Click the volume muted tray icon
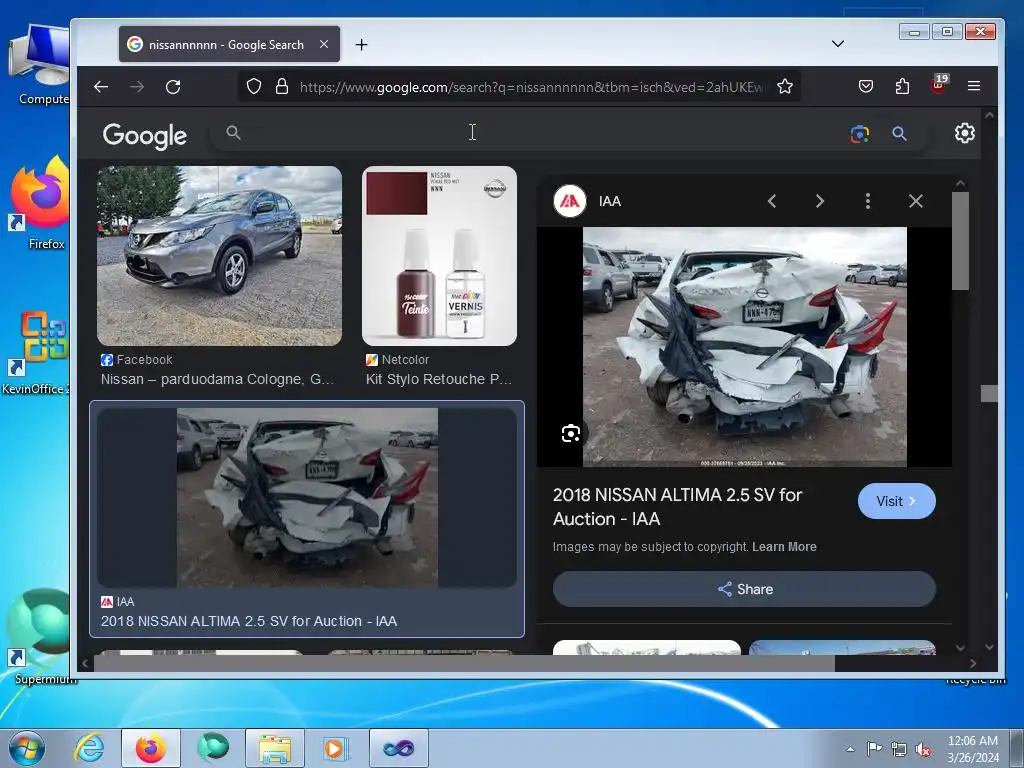The width and height of the screenshot is (1024, 768). 923,749
